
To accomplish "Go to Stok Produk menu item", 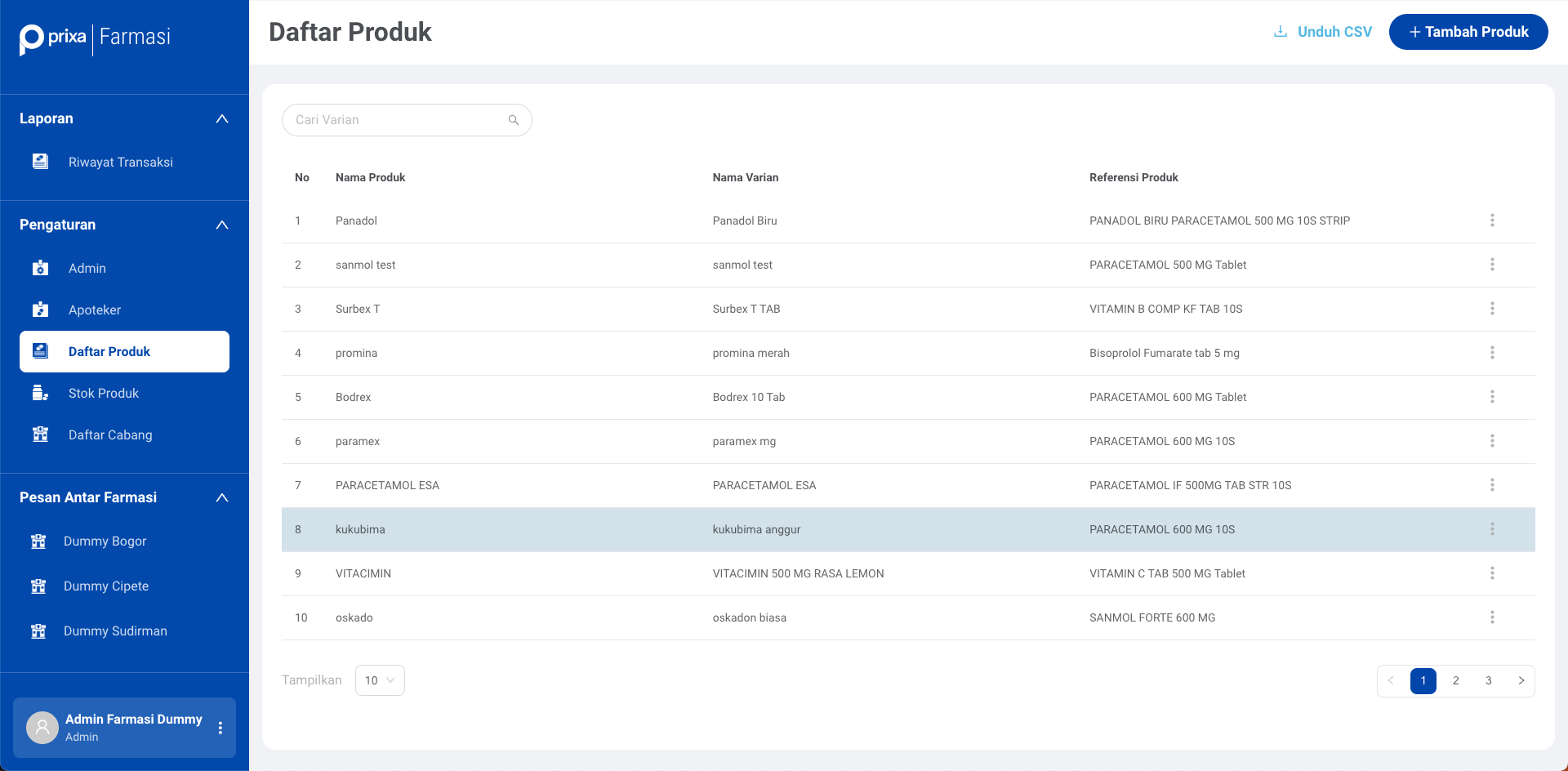I will [104, 394].
